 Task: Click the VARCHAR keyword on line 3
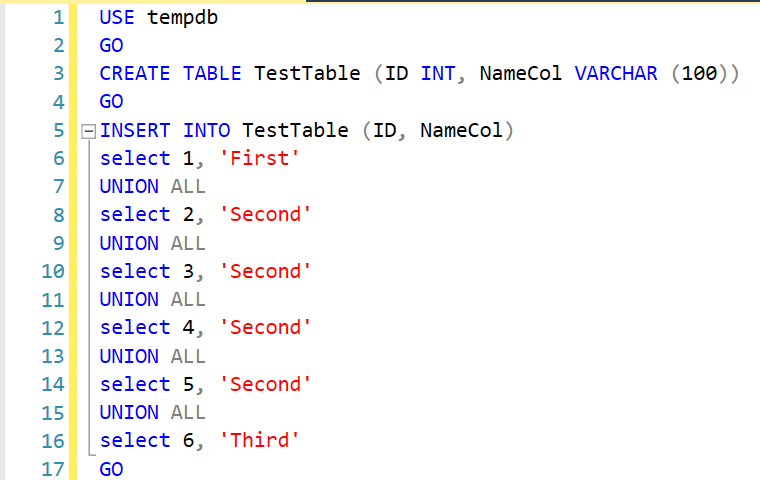point(616,74)
